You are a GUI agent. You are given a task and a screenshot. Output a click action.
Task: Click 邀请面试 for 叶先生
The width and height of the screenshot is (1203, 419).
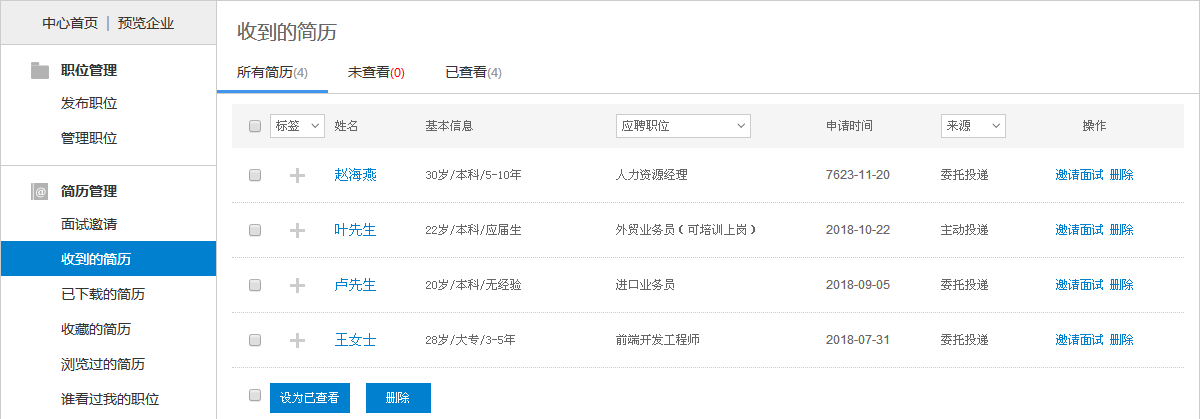[1079, 230]
